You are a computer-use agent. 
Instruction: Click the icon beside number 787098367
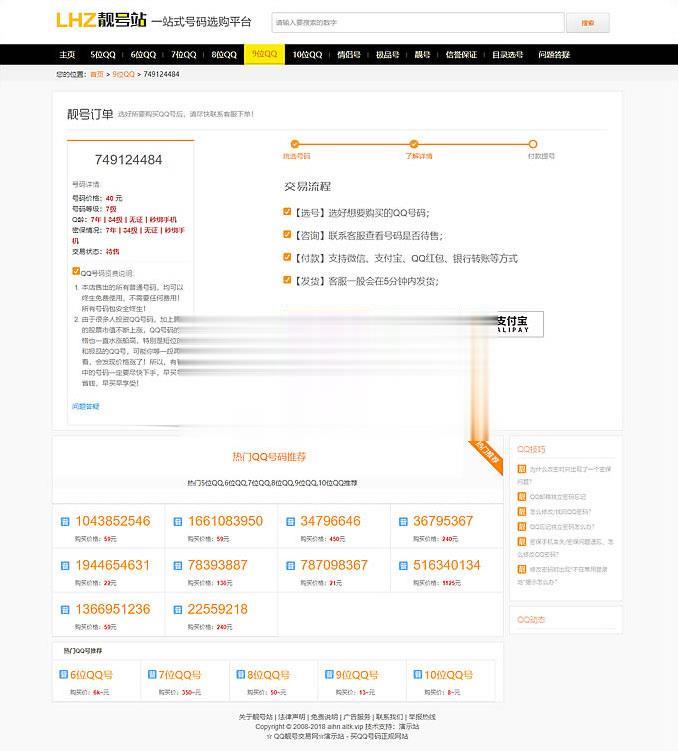pyautogui.click(x=290, y=566)
